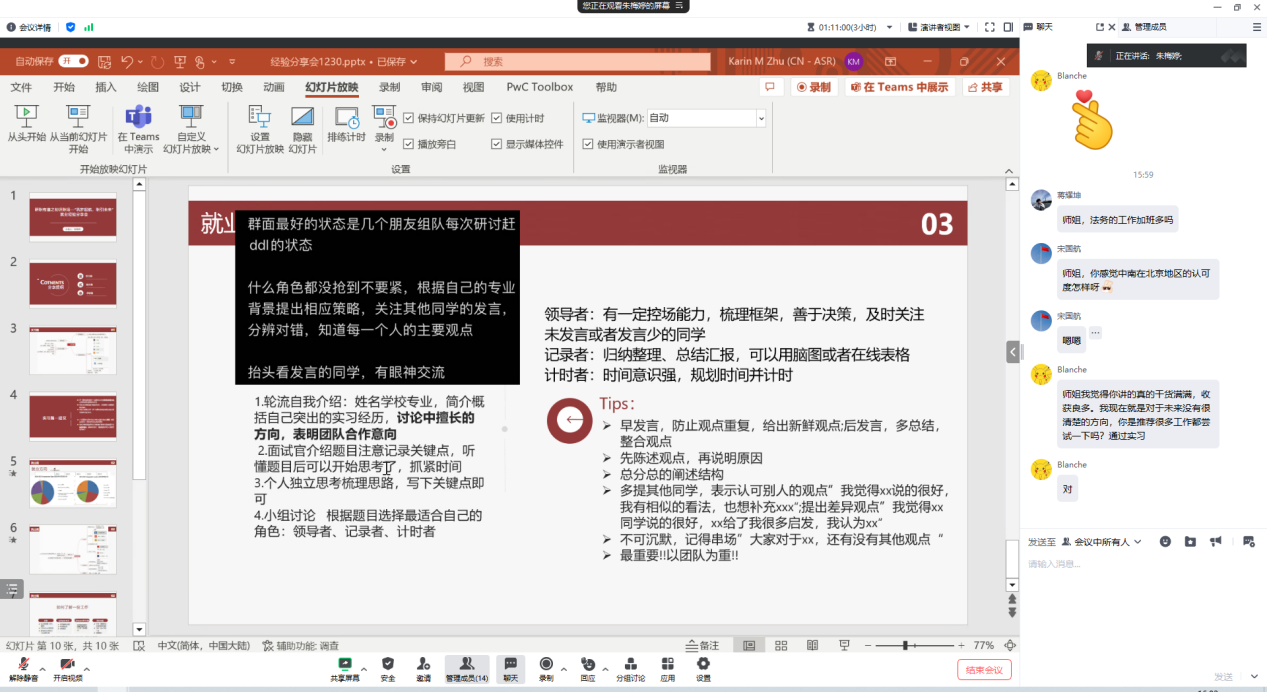Click the 安全 shield icon

point(388,664)
